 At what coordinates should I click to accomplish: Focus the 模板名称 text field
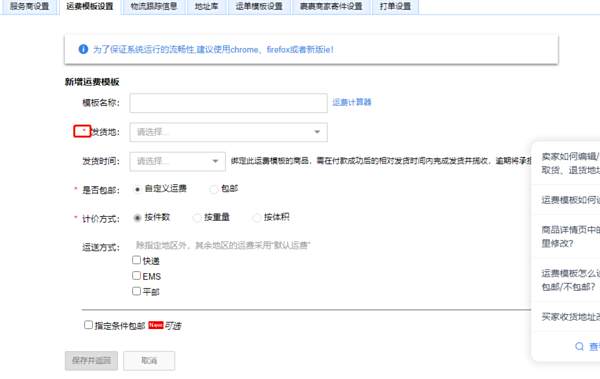[x=228, y=103]
